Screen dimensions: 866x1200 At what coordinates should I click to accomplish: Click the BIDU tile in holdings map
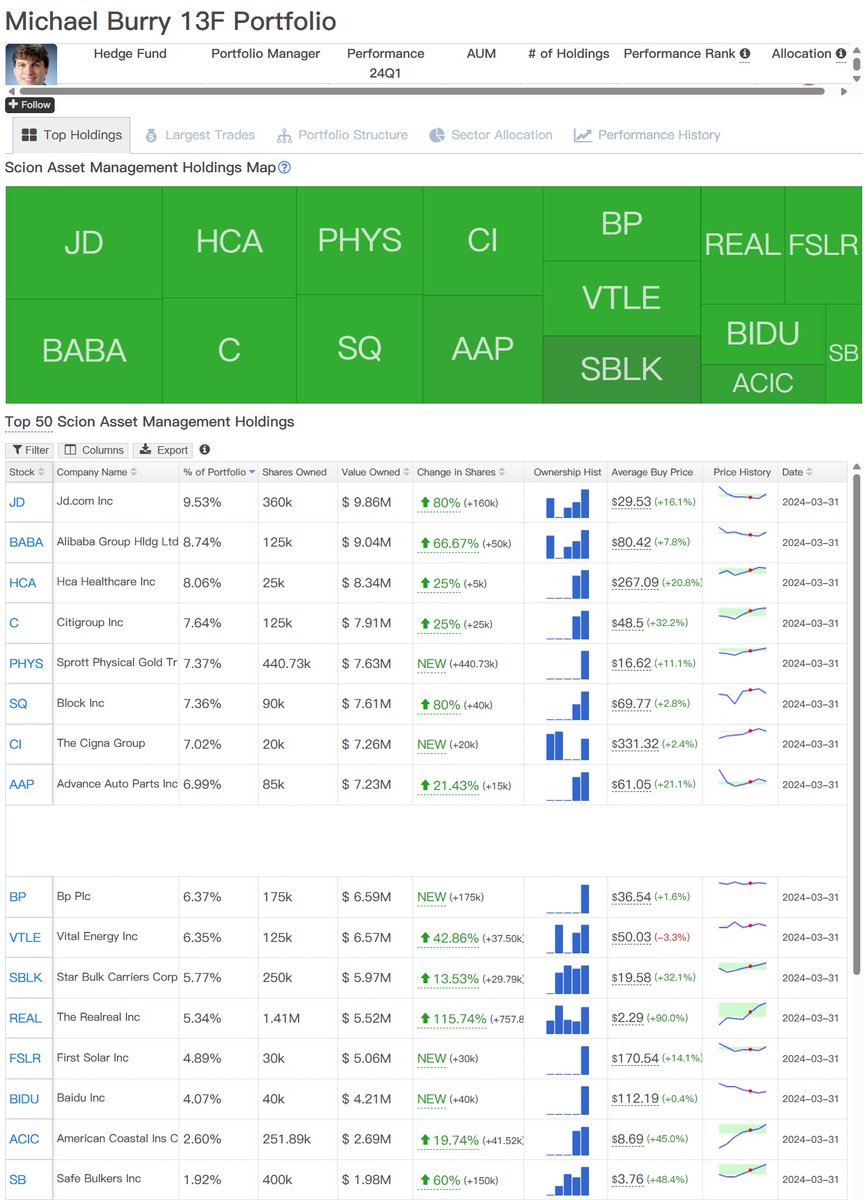coord(763,333)
